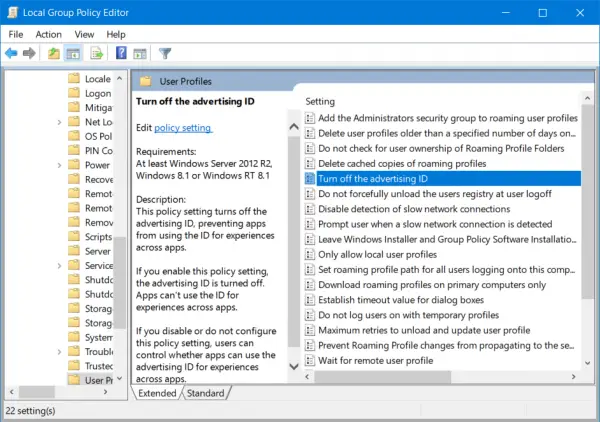
Task: Click the tree pane scroll down arrow
Action: [x=119, y=378]
